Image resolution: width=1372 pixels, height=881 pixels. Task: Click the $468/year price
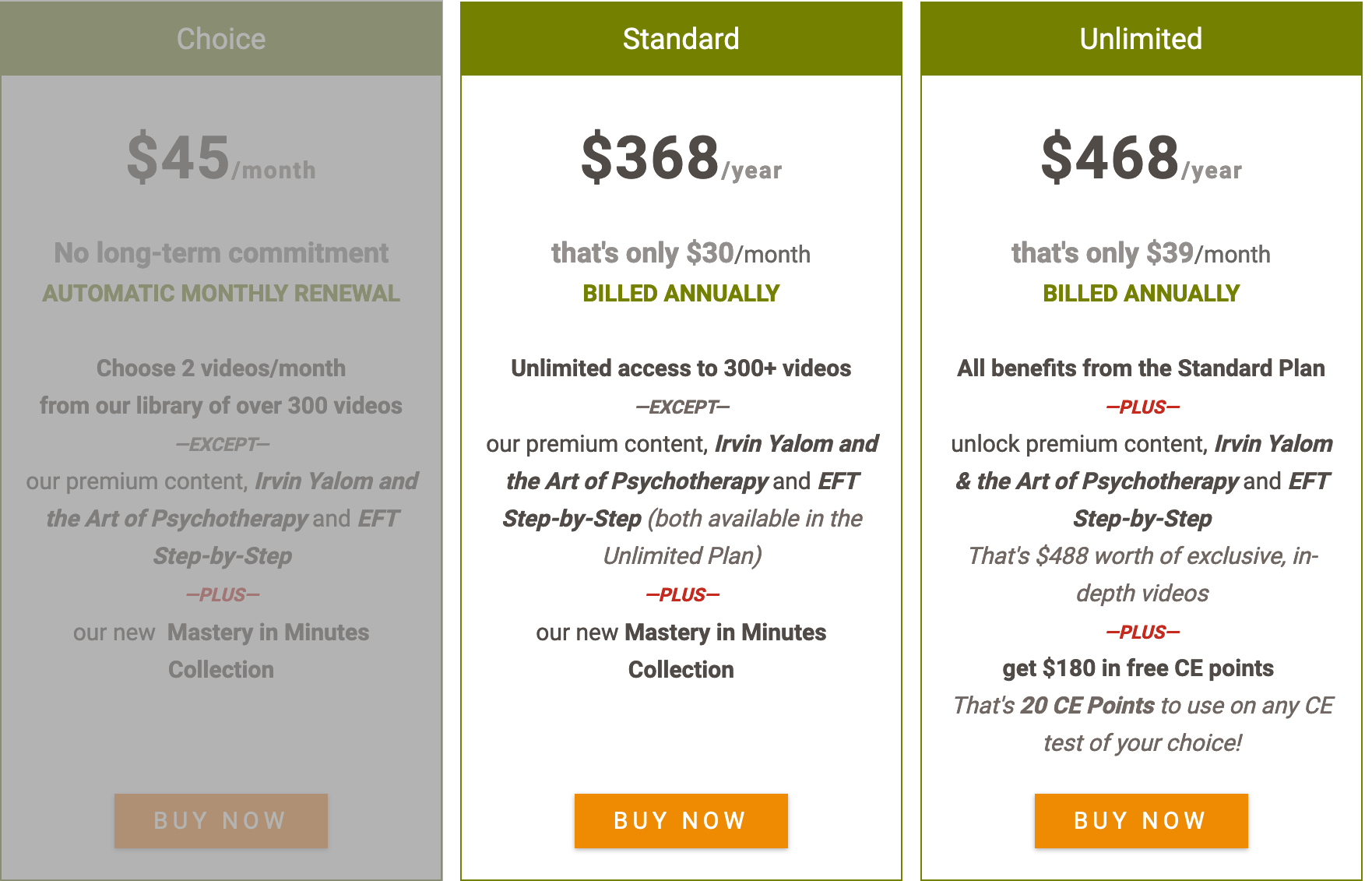point(1142,158)
